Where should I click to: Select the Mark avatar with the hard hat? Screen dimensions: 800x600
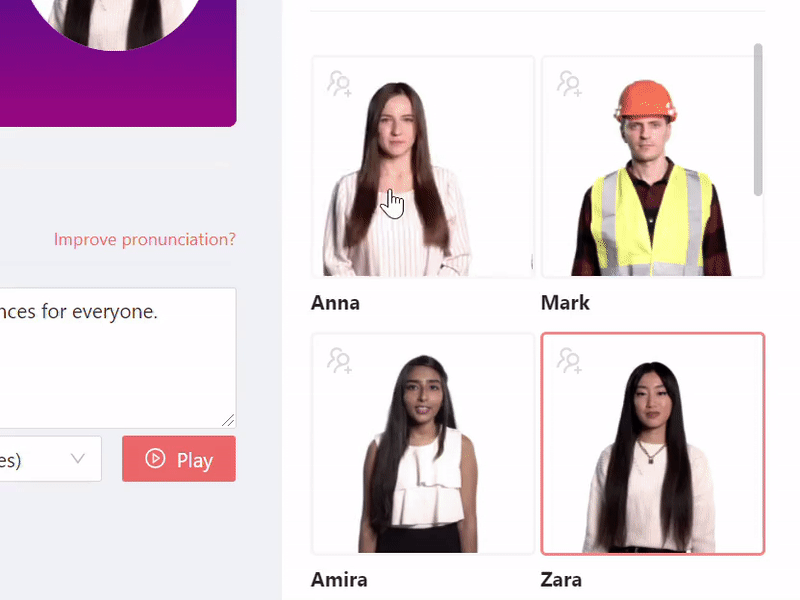tap(653, 166)
